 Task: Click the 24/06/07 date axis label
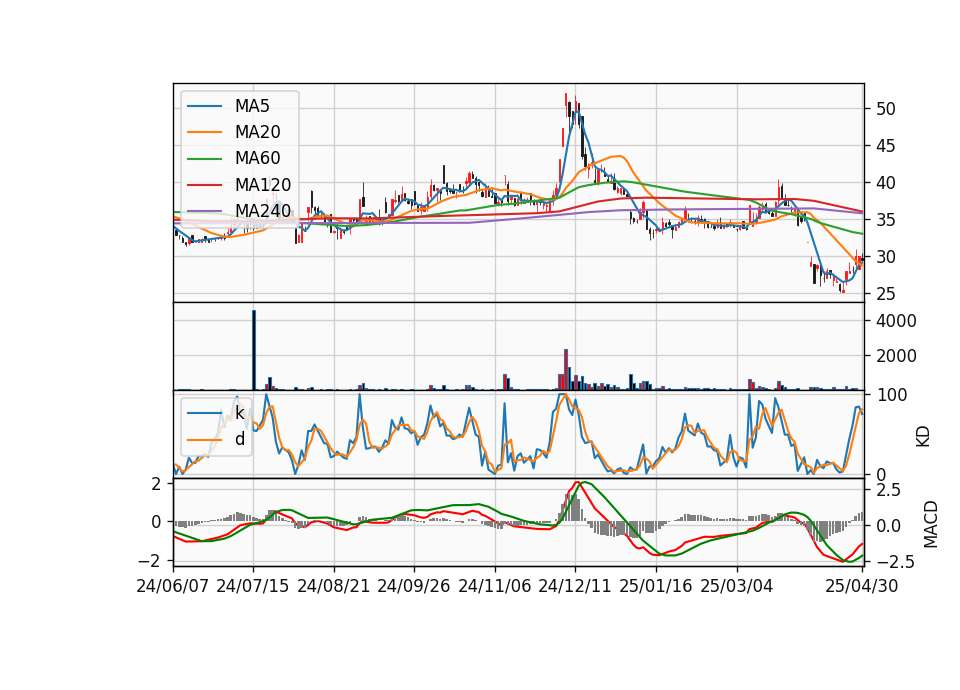click(173, 587)
